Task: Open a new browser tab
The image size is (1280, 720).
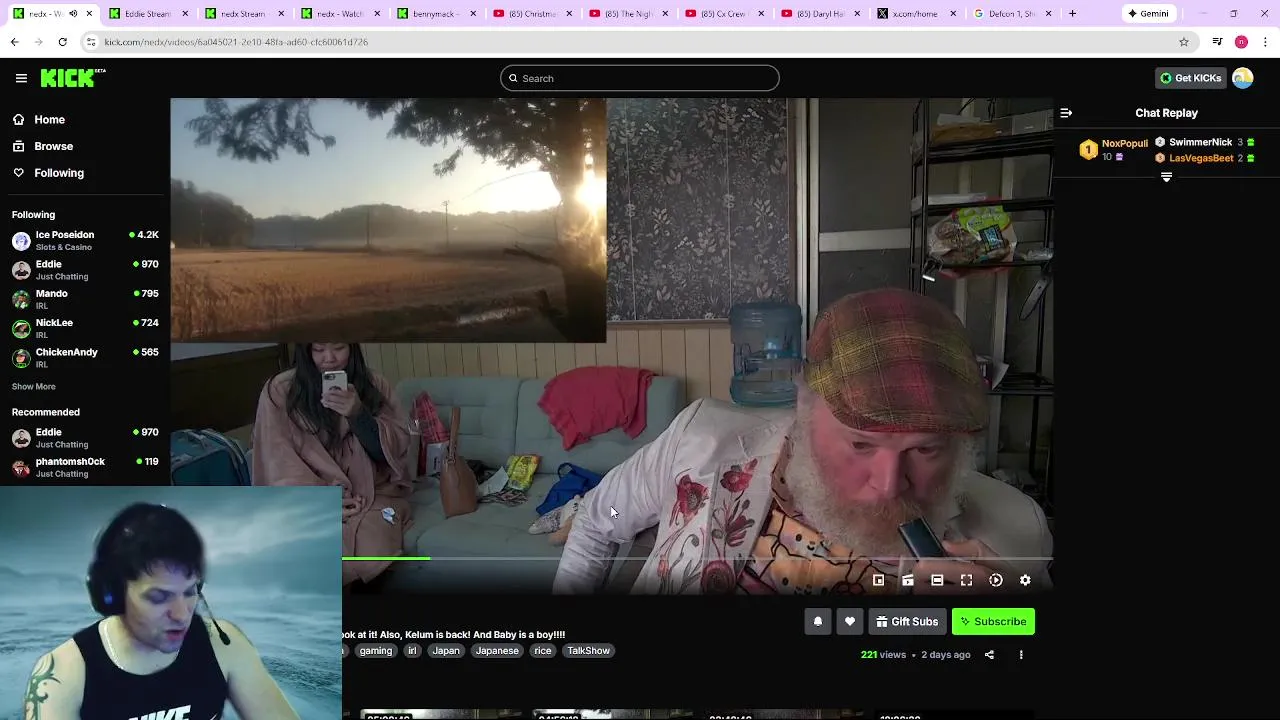Action: point(1072,14)
